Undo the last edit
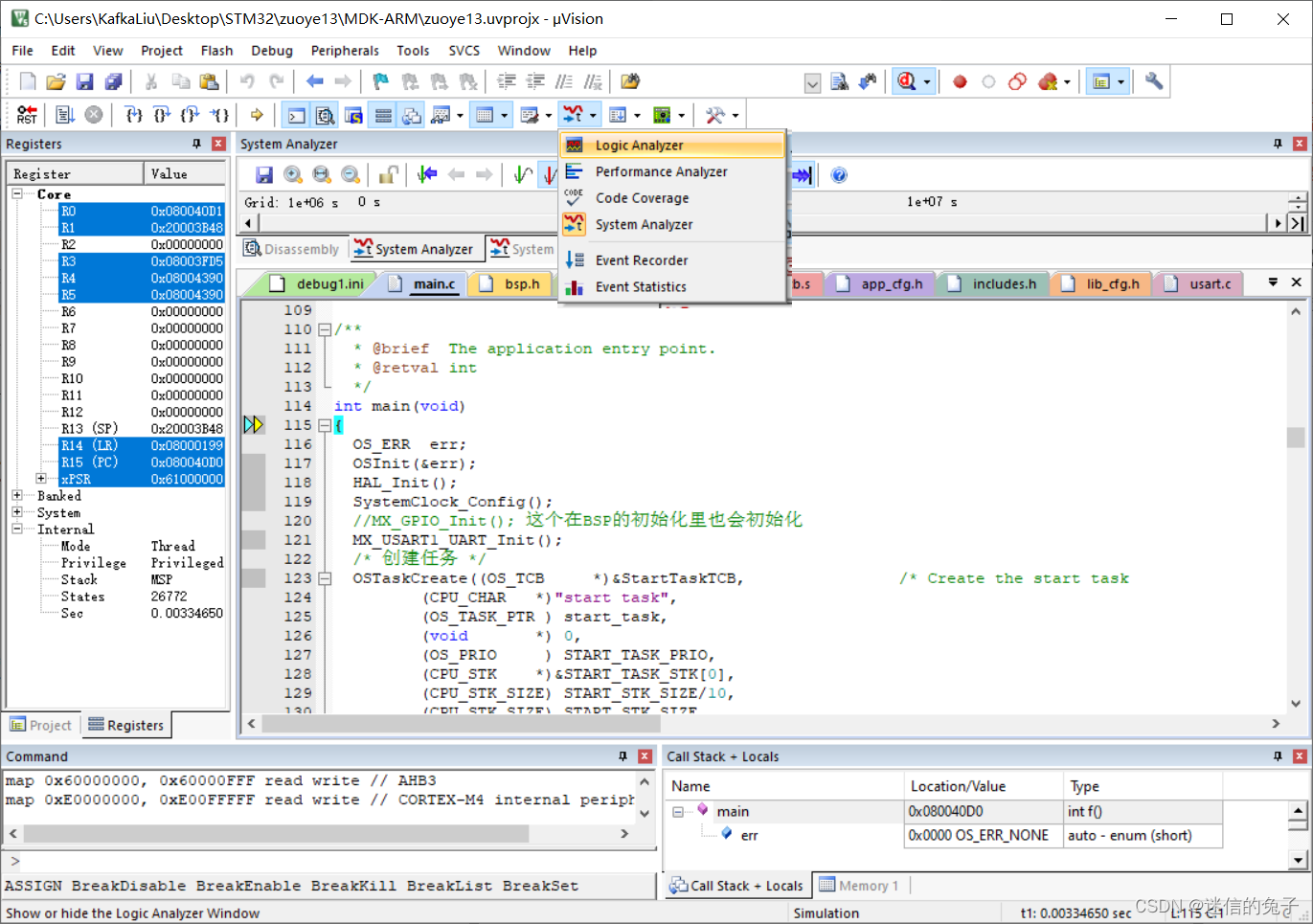 248,82
